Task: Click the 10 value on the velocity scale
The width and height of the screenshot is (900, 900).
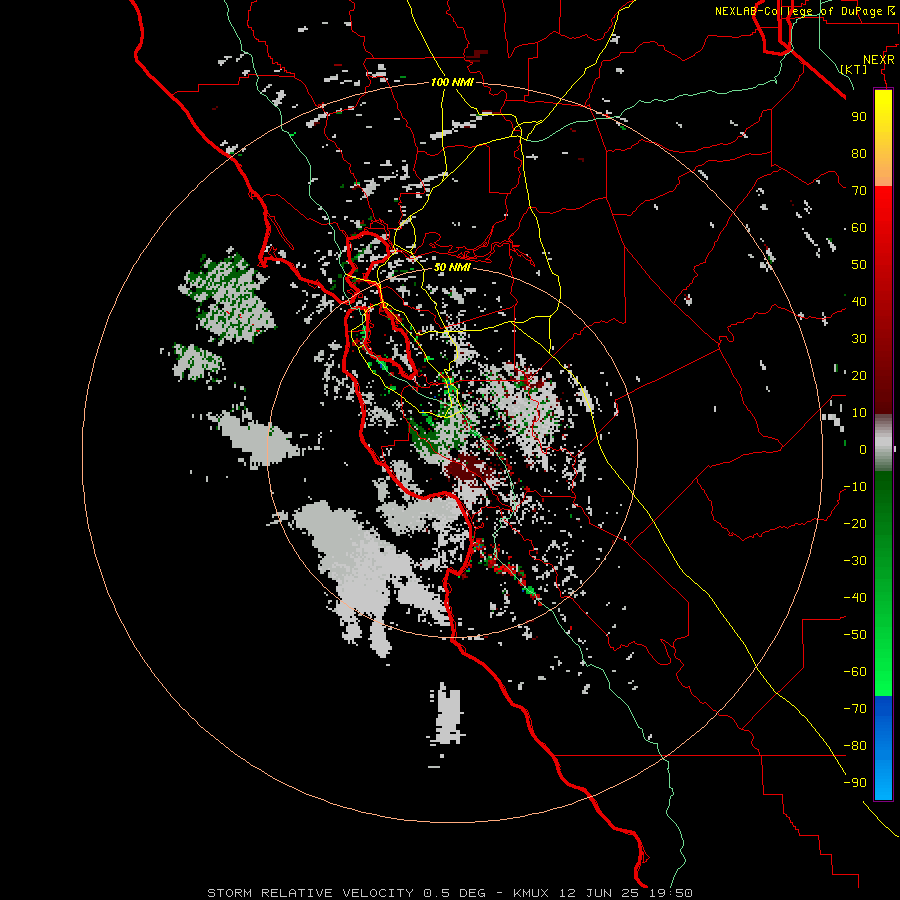Action: point(859,413)
